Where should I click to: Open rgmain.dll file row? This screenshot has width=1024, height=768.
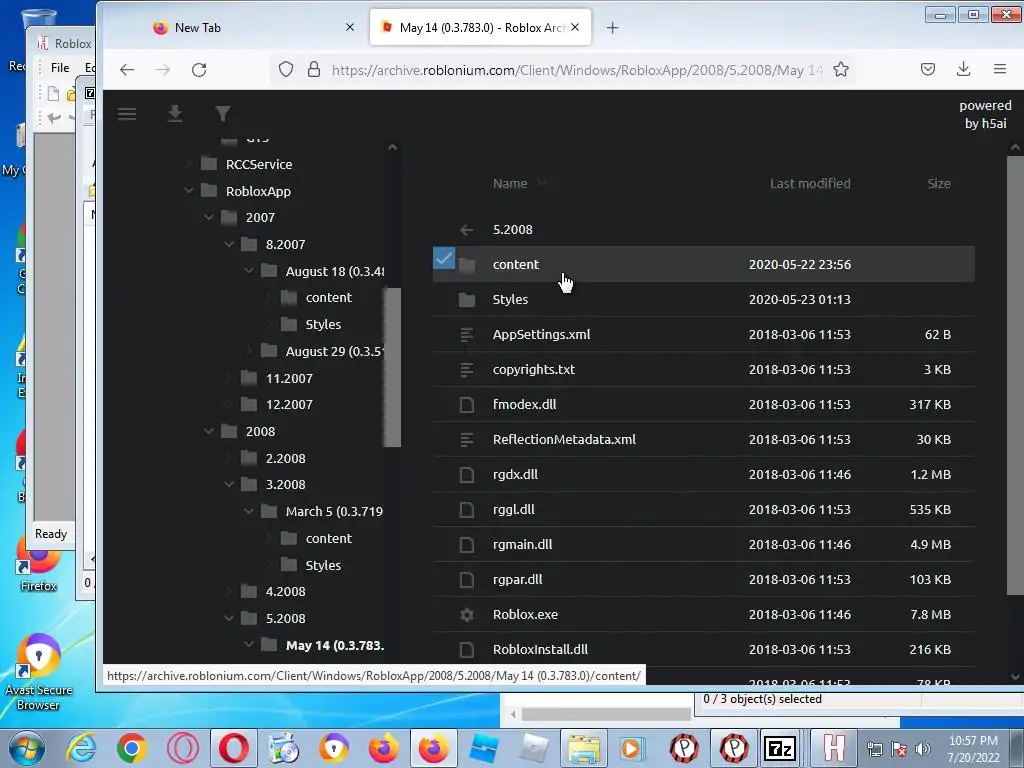point(704,545)
